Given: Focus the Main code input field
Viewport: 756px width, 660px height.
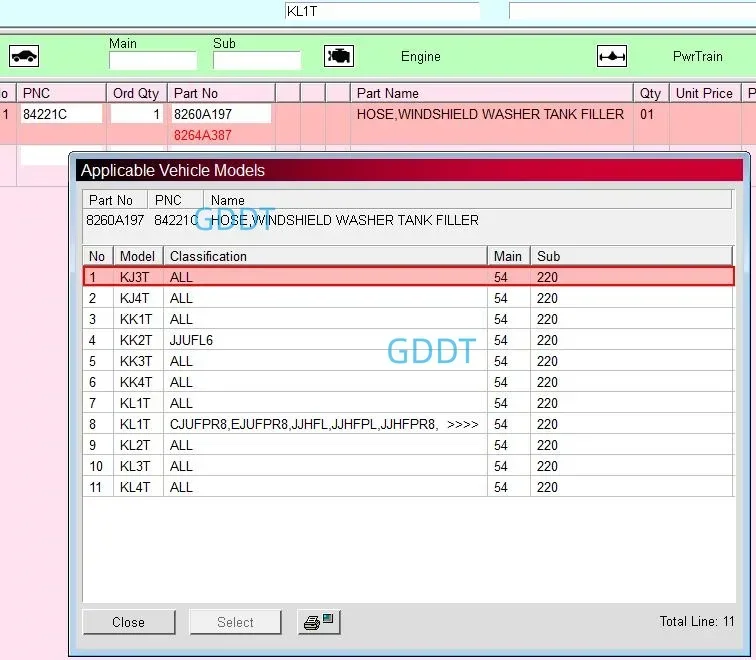Looking at the screenshot, I should tap(153, 61).
